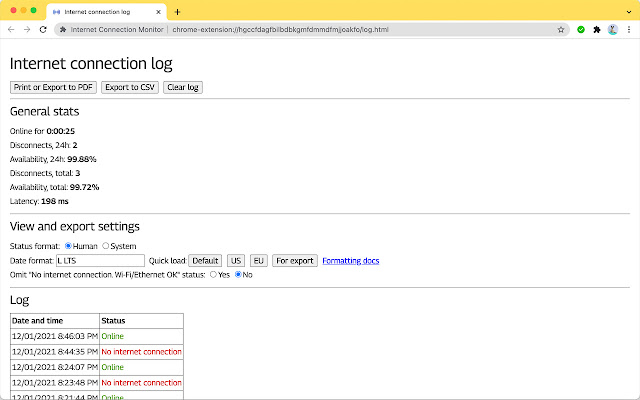The height and width of the screenshot is (400, 640).
Task: Select the System status format
Action: tap(106, 245)
